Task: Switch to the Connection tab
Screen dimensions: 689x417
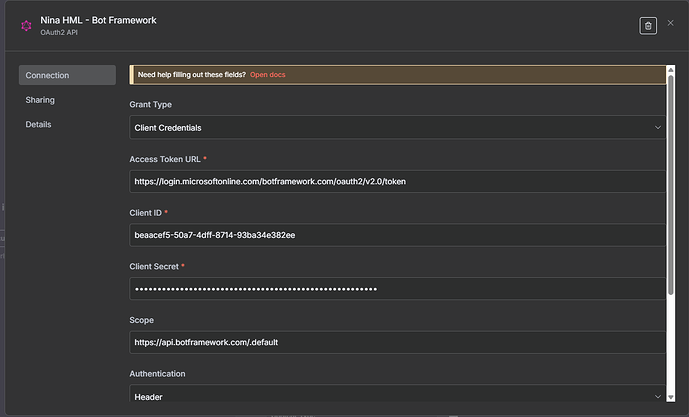Action: coord(67,75)
